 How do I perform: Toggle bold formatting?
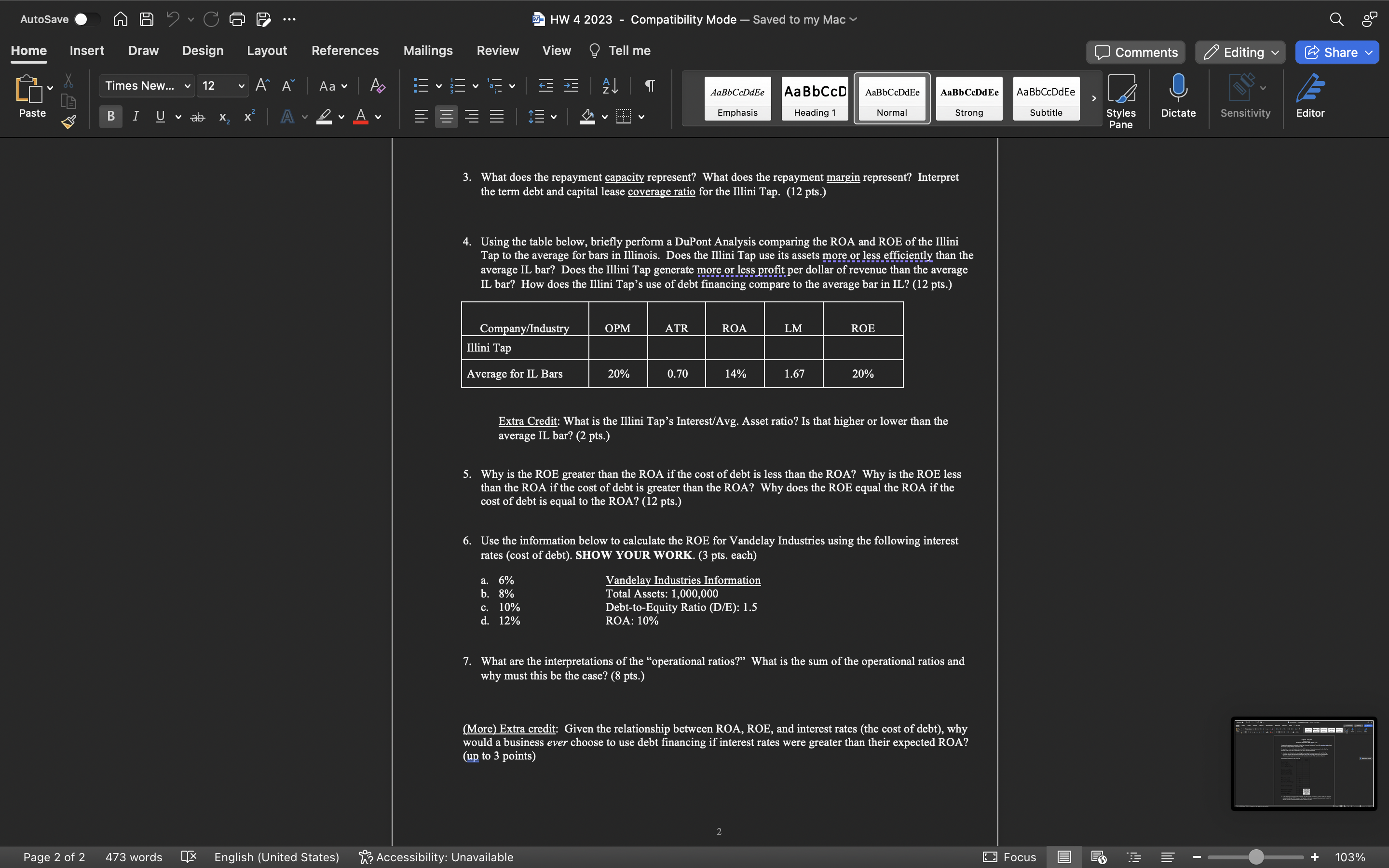pyautogui.click(x=110, y=117)
